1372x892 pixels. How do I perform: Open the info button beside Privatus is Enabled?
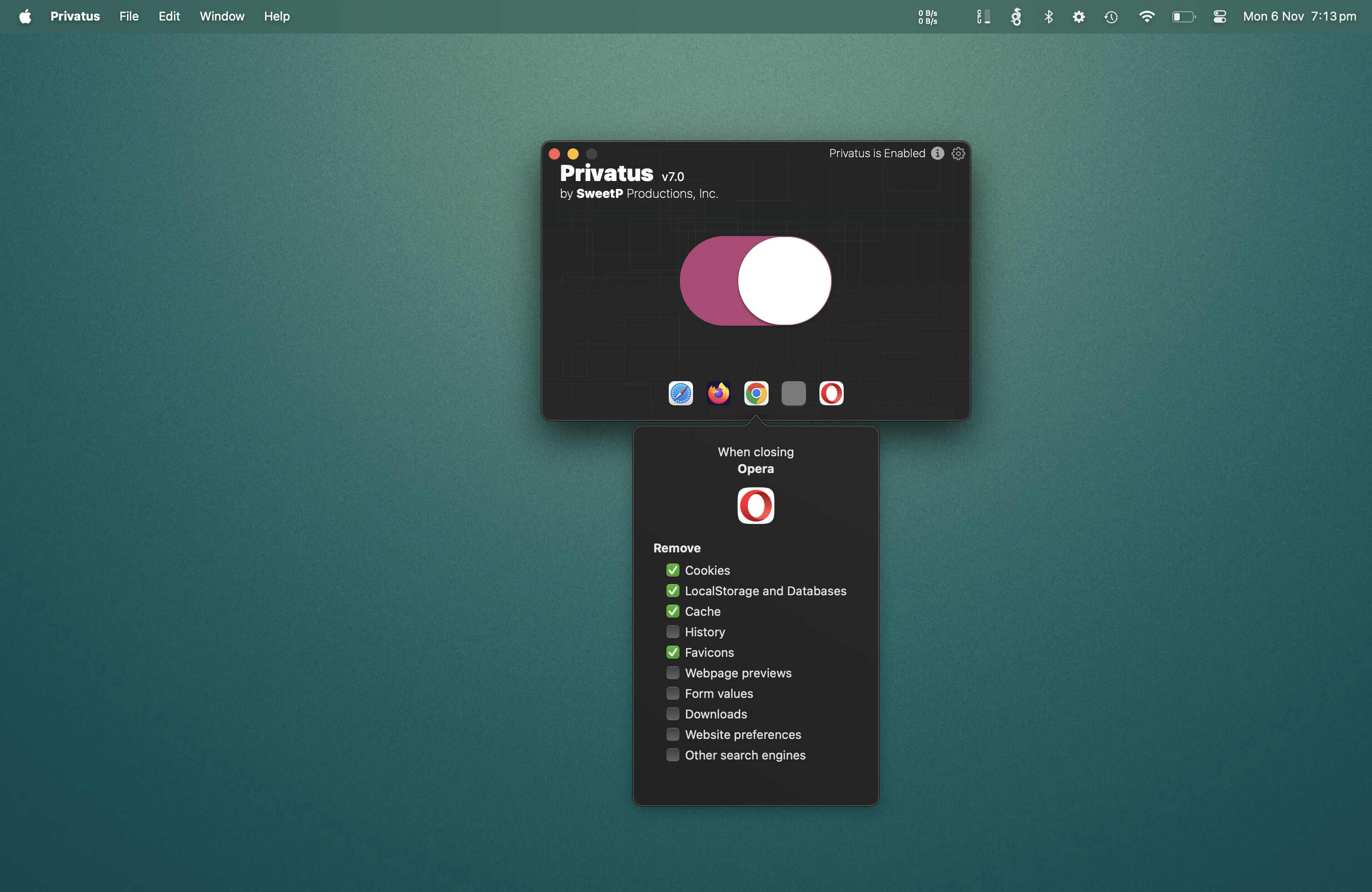938,153
